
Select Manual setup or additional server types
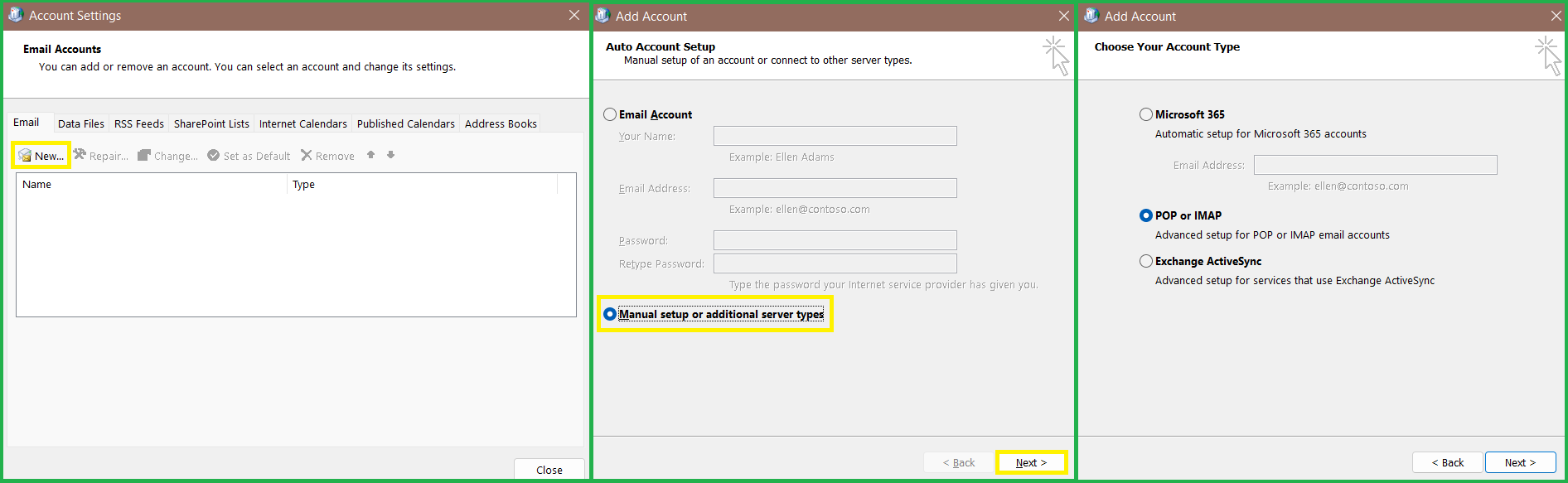click(x=610, y=314)
